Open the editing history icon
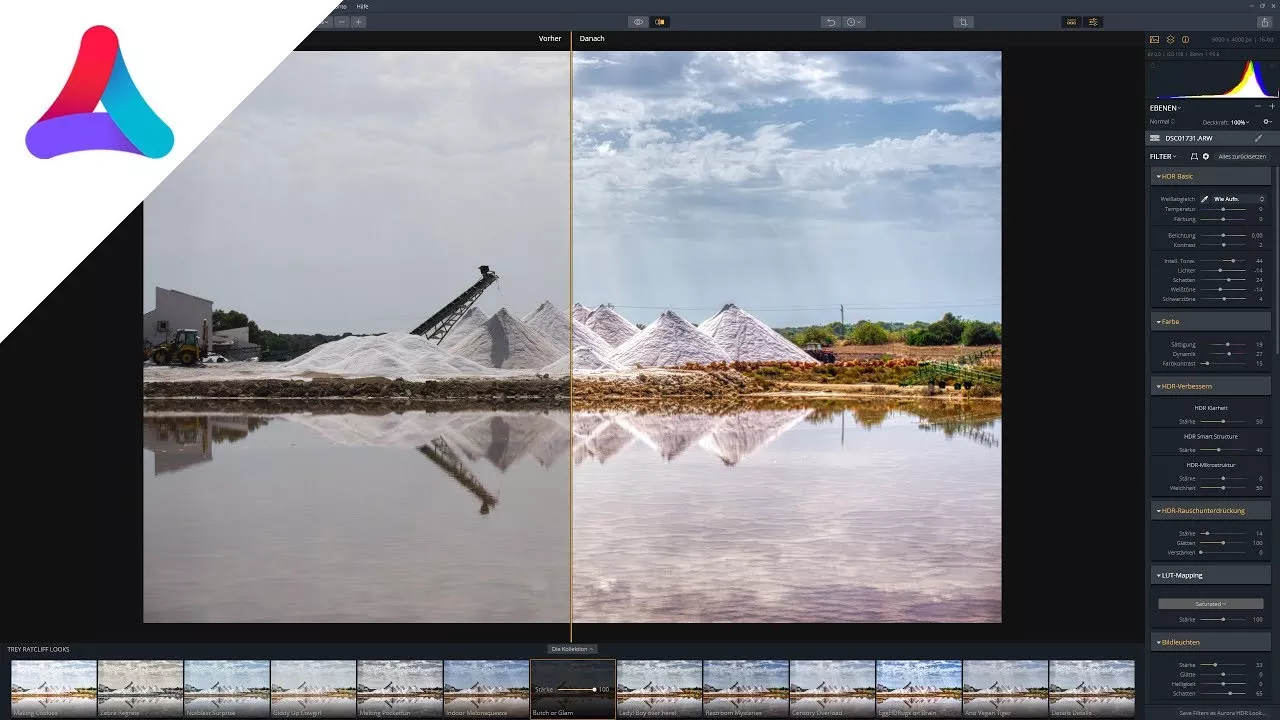 [853, 21]
